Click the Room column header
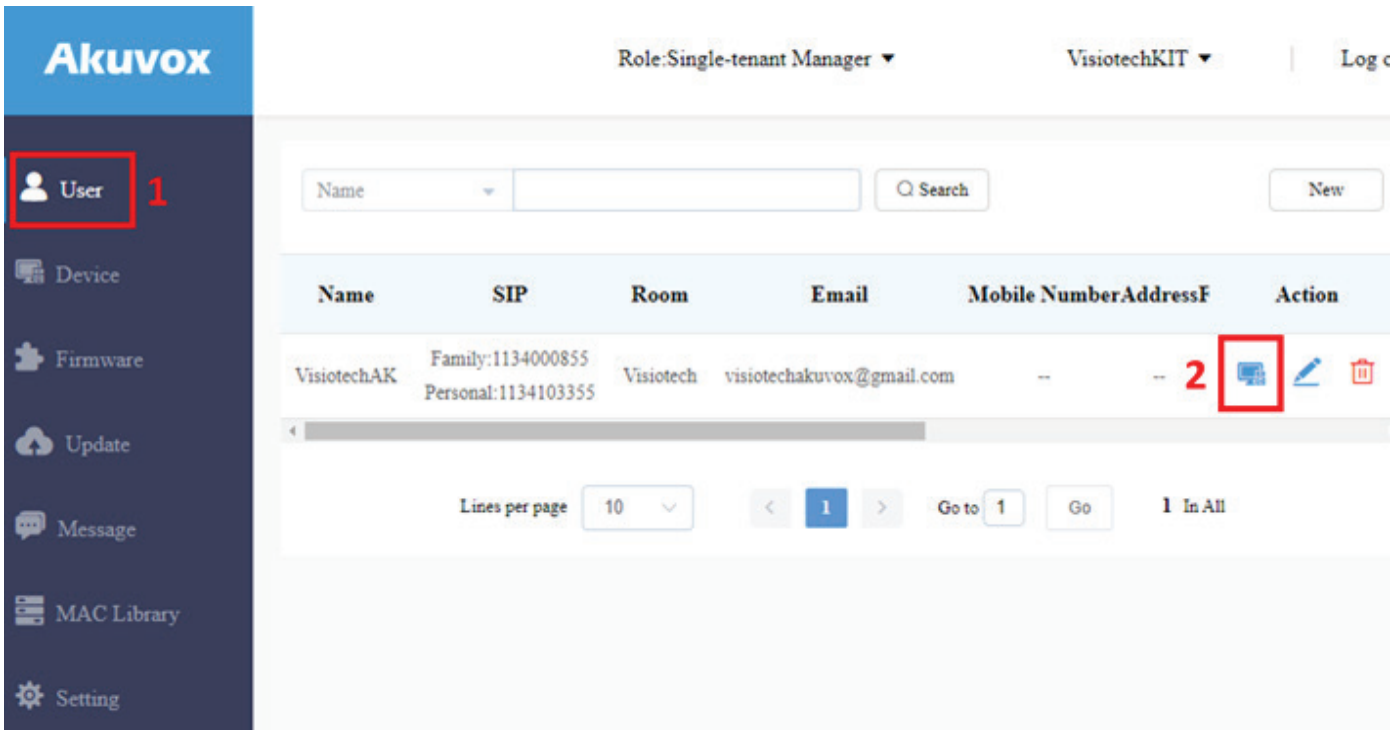Viewport: 1395px width, 730px height. pos(659,295)
